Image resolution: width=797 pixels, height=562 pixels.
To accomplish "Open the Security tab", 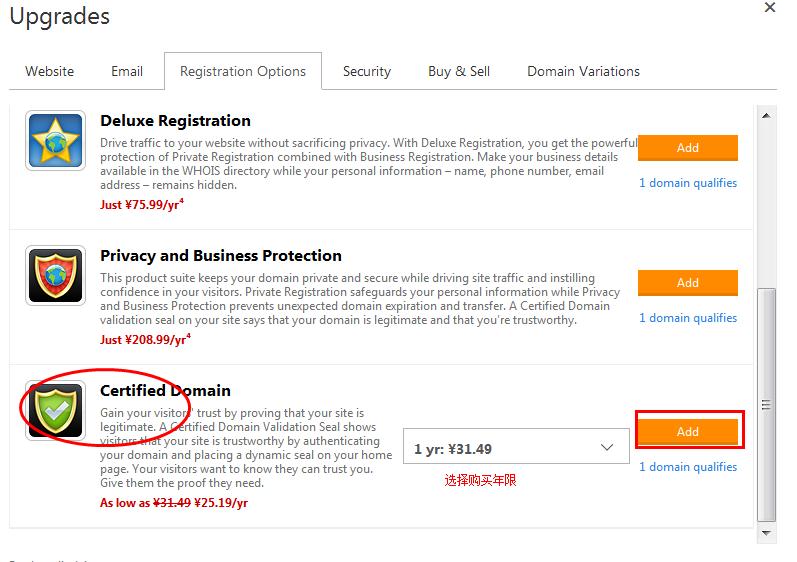I will tap(367, 71).
